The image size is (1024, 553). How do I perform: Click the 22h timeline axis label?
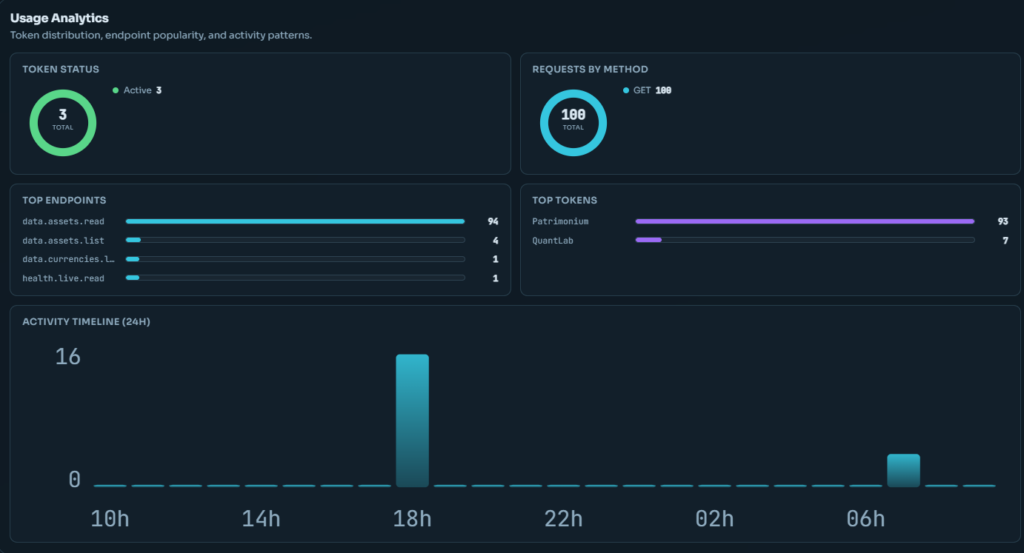(x=563, y=519)
